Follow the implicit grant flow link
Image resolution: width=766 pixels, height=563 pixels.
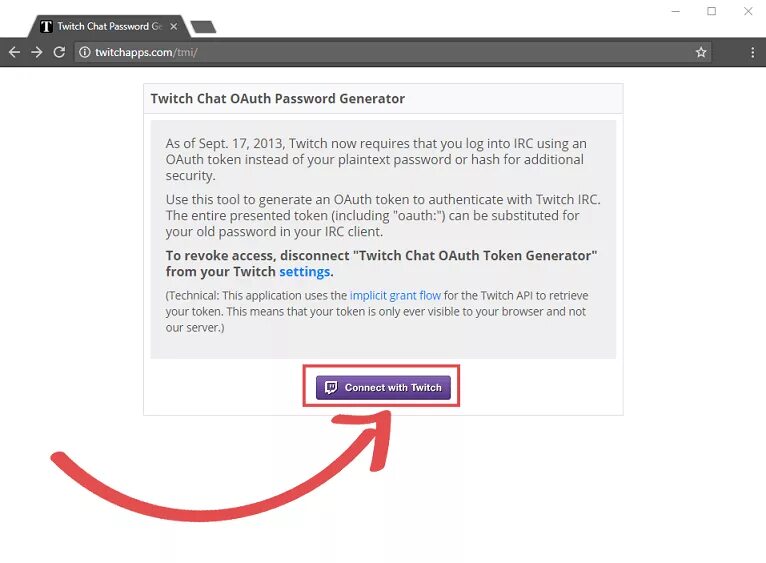coord(395,296)
